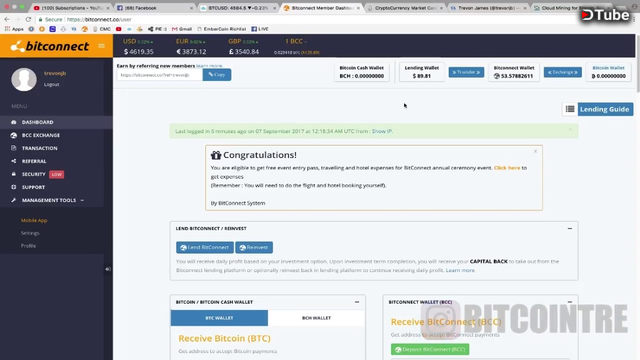The height and width of the screenshot is (360, 640).
Task: Switch to the Facebook browser tab
Action: click(x=155, y=8)
